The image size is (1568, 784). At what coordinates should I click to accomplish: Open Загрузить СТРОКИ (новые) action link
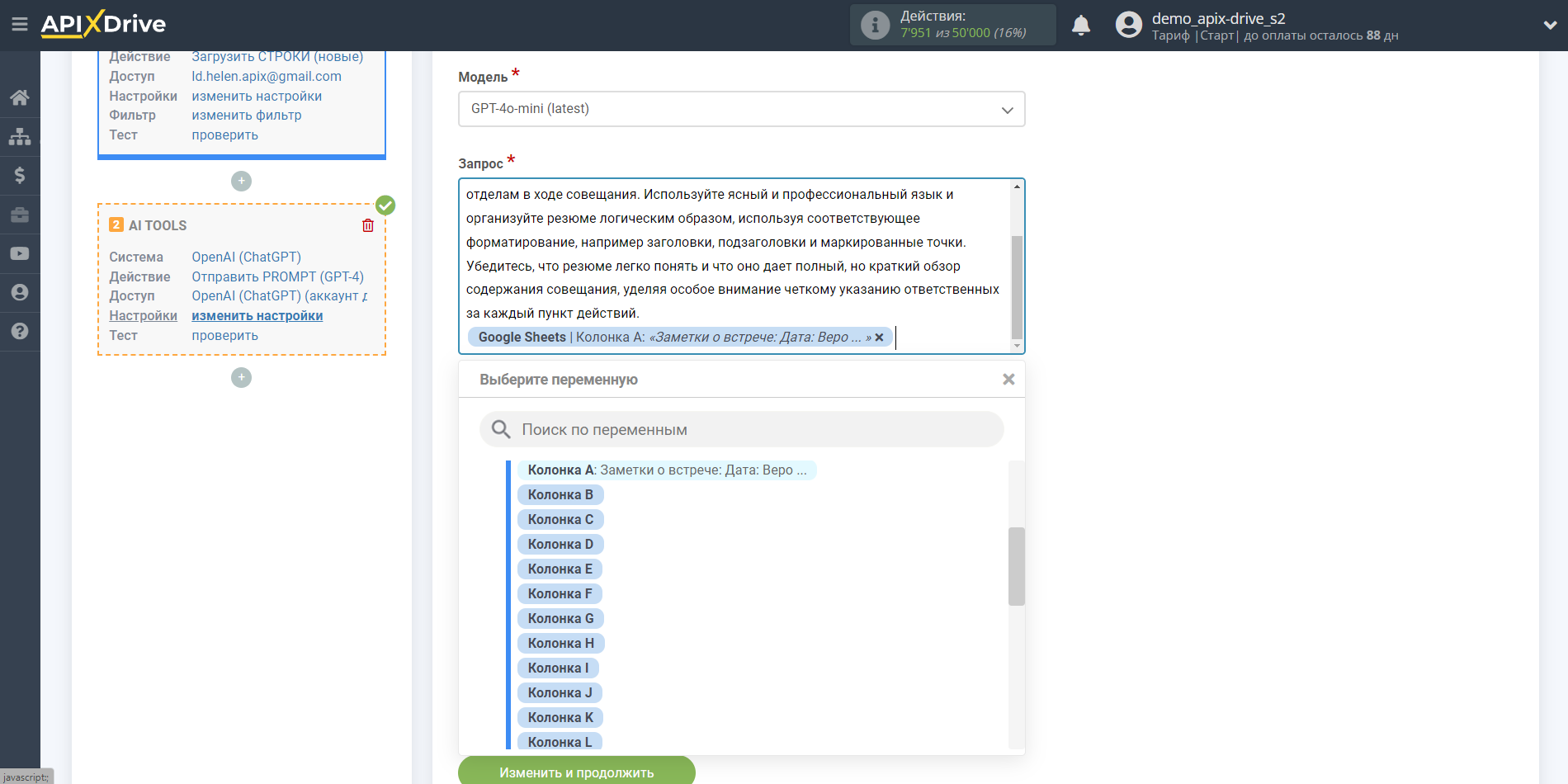(277, 56)
